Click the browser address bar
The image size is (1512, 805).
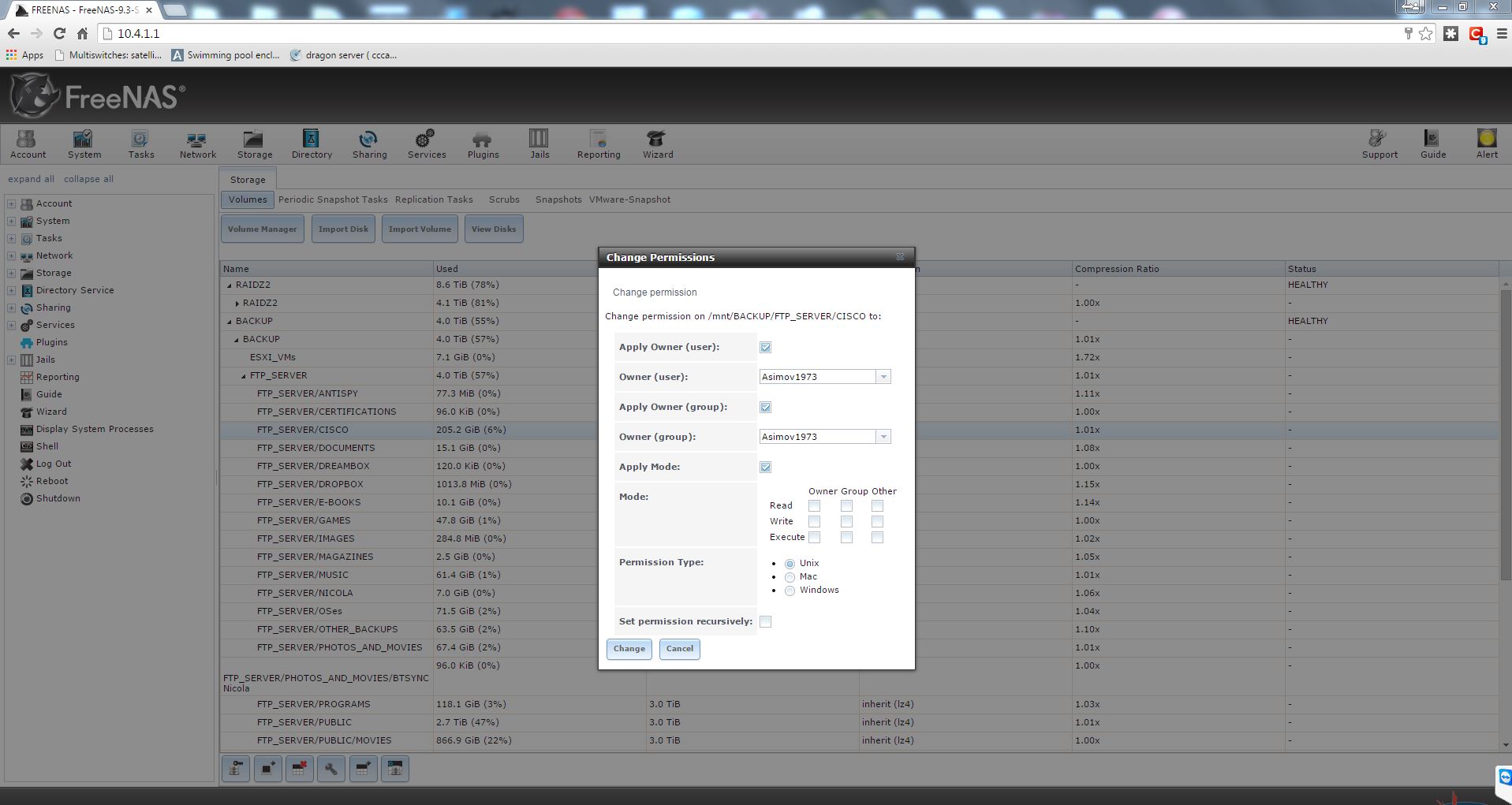(x=749, y=34)
